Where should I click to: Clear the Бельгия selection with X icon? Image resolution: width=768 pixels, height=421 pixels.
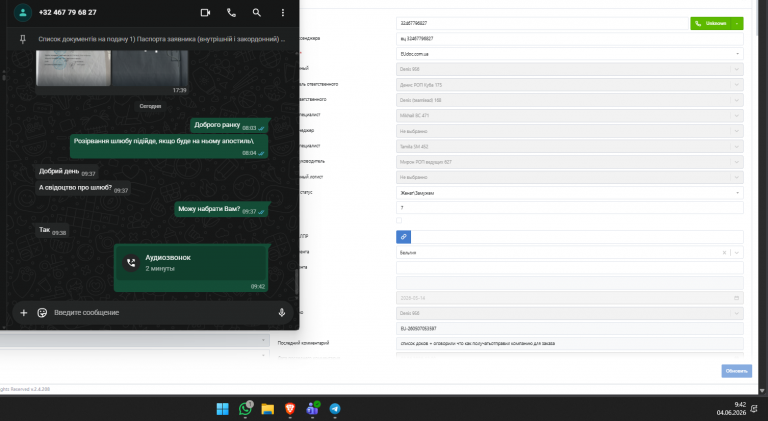(724, 253)
